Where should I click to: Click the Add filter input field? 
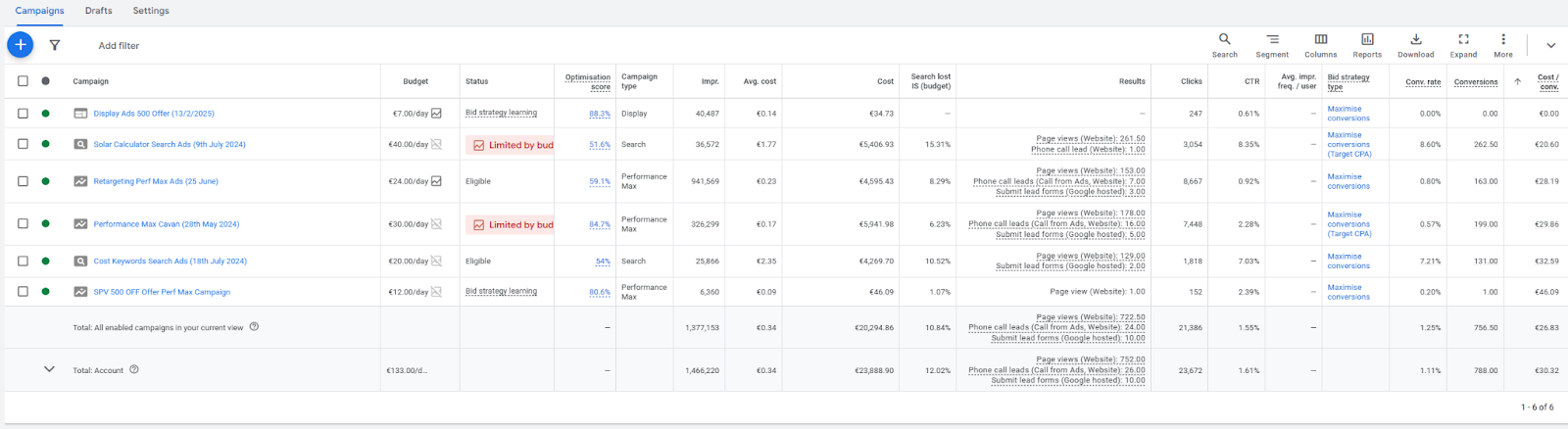[x=119, y=46]
